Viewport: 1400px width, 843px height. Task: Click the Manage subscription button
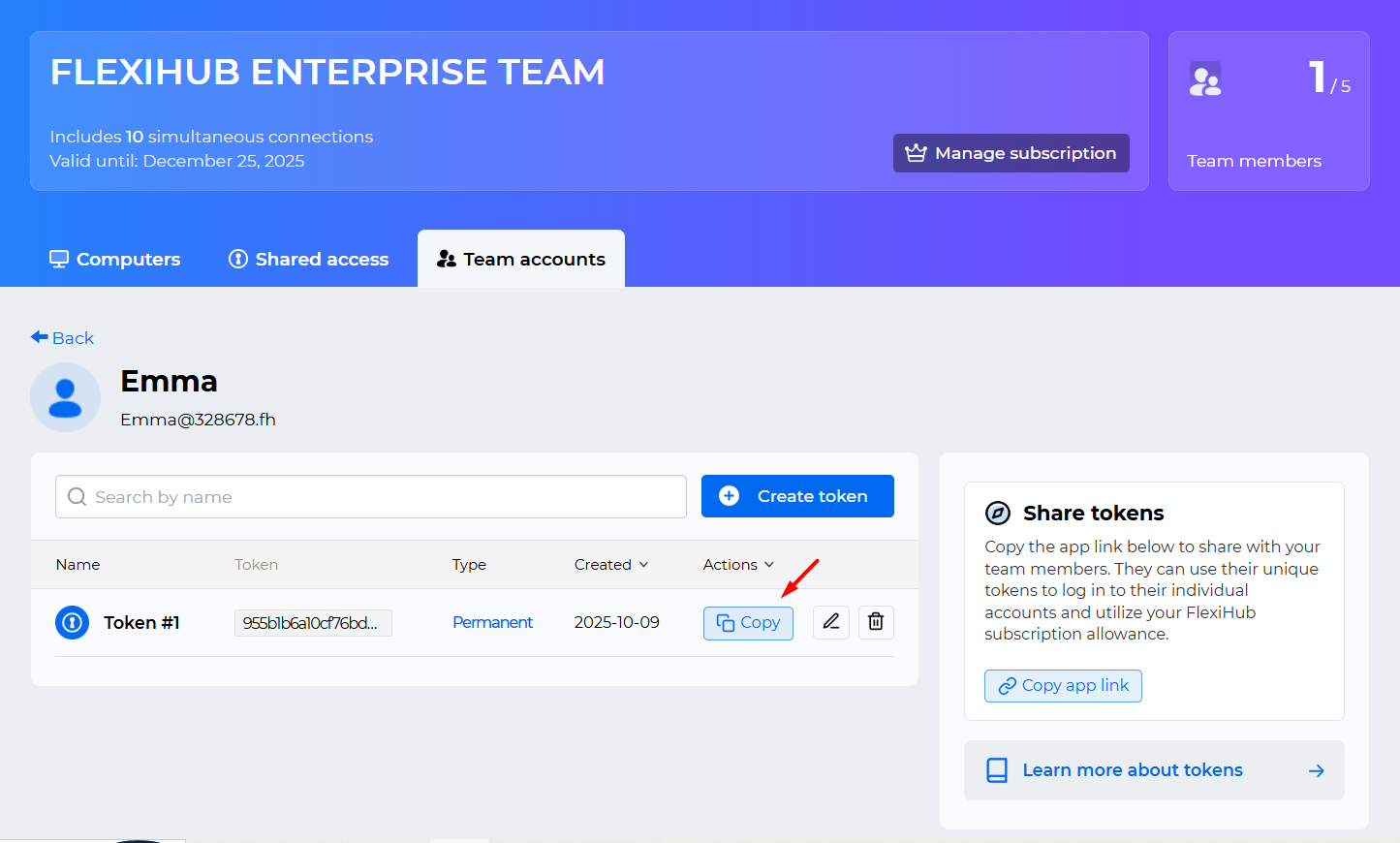point(1011,153)
